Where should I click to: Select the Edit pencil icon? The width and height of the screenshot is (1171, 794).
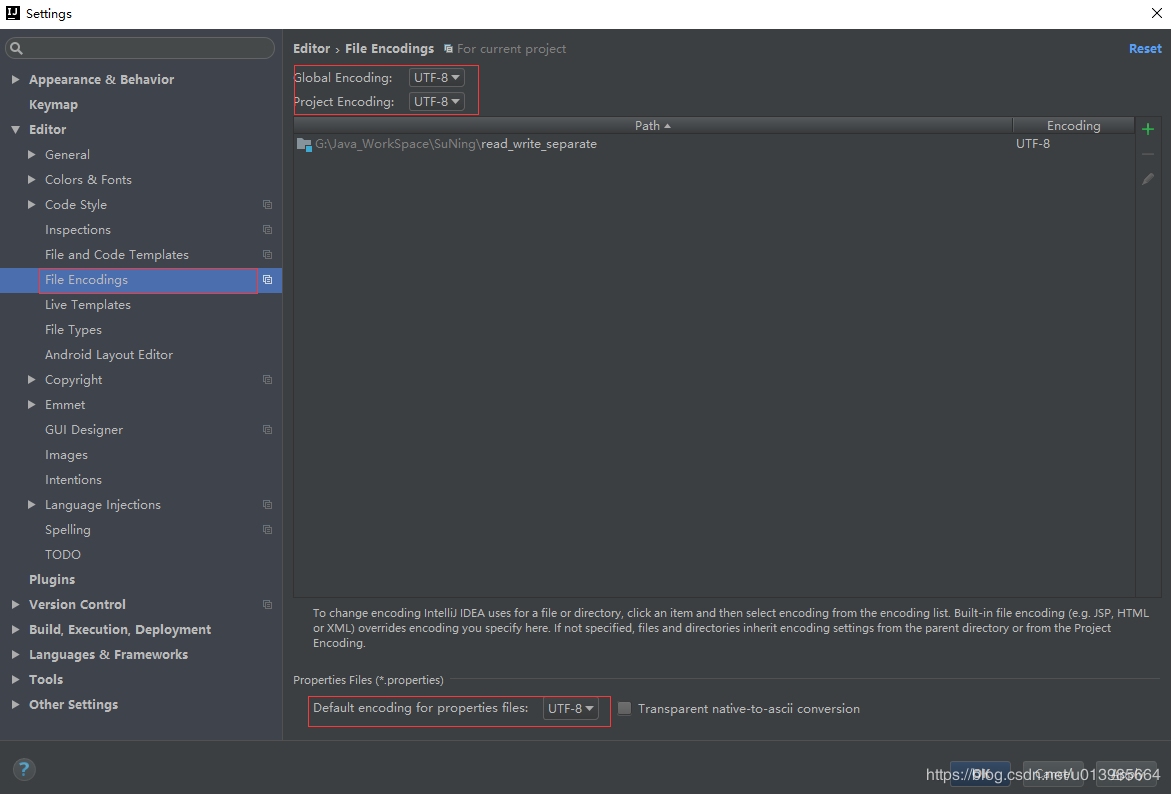pyautogui.click(x=1147, y=178)
